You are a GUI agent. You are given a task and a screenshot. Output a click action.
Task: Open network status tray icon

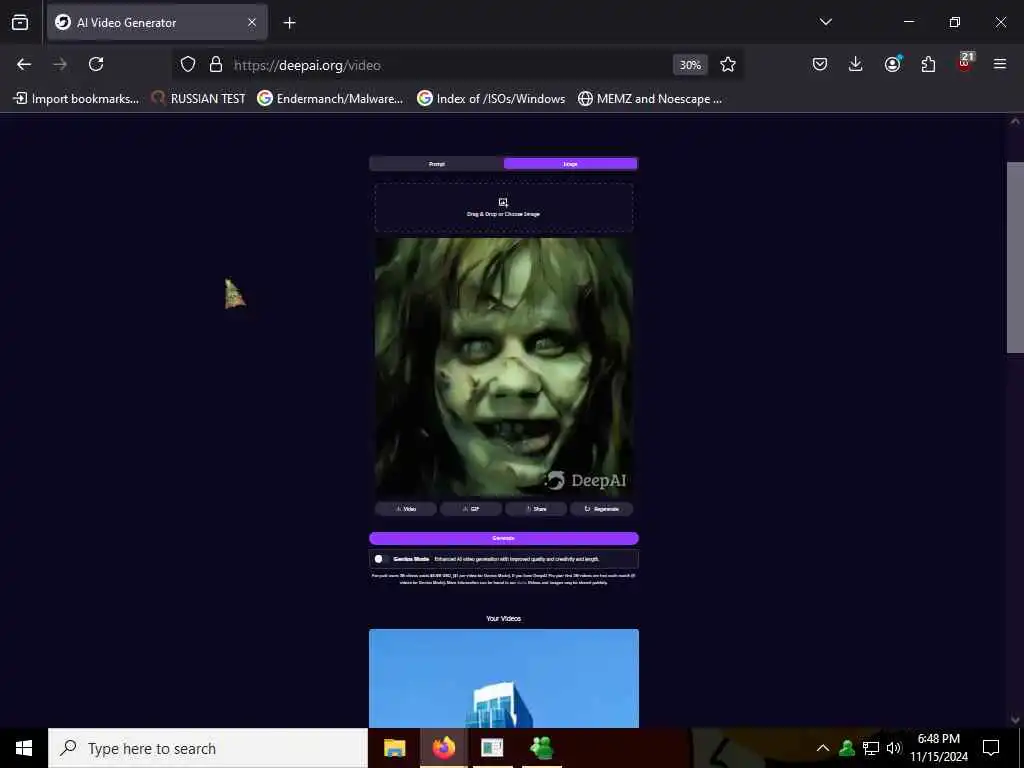[871, 748]
